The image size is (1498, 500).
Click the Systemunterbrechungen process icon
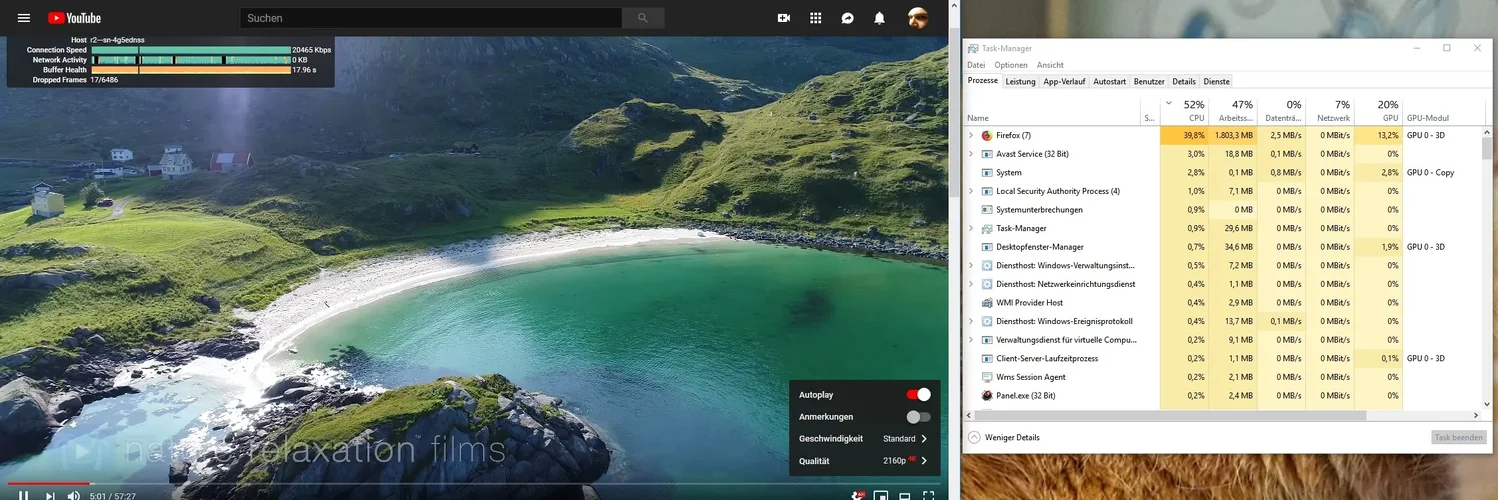tap(987, 210)
